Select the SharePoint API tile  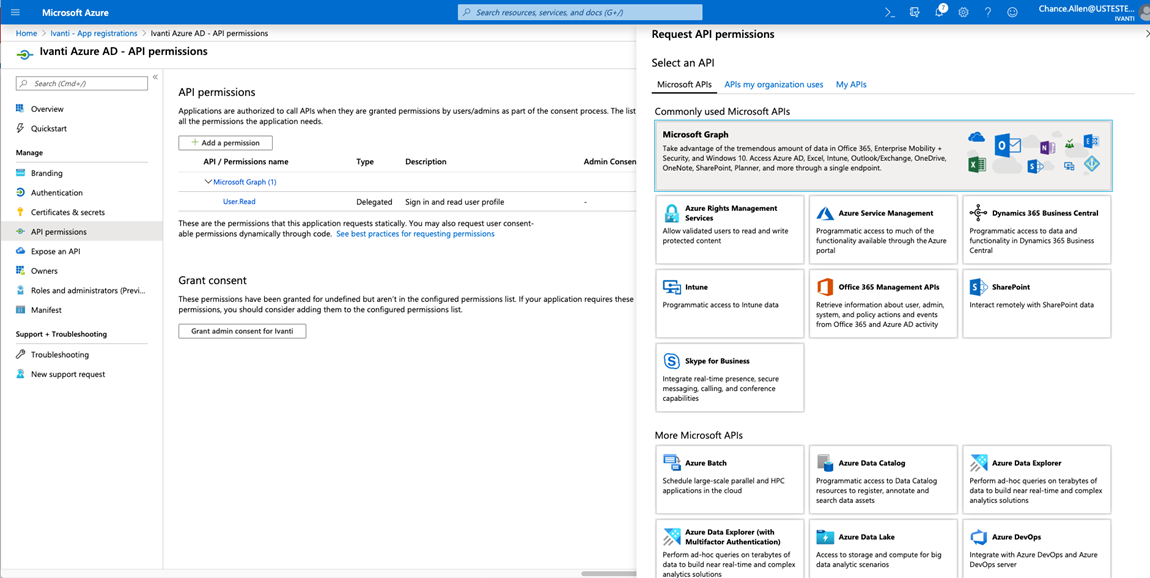point(1036,303)
